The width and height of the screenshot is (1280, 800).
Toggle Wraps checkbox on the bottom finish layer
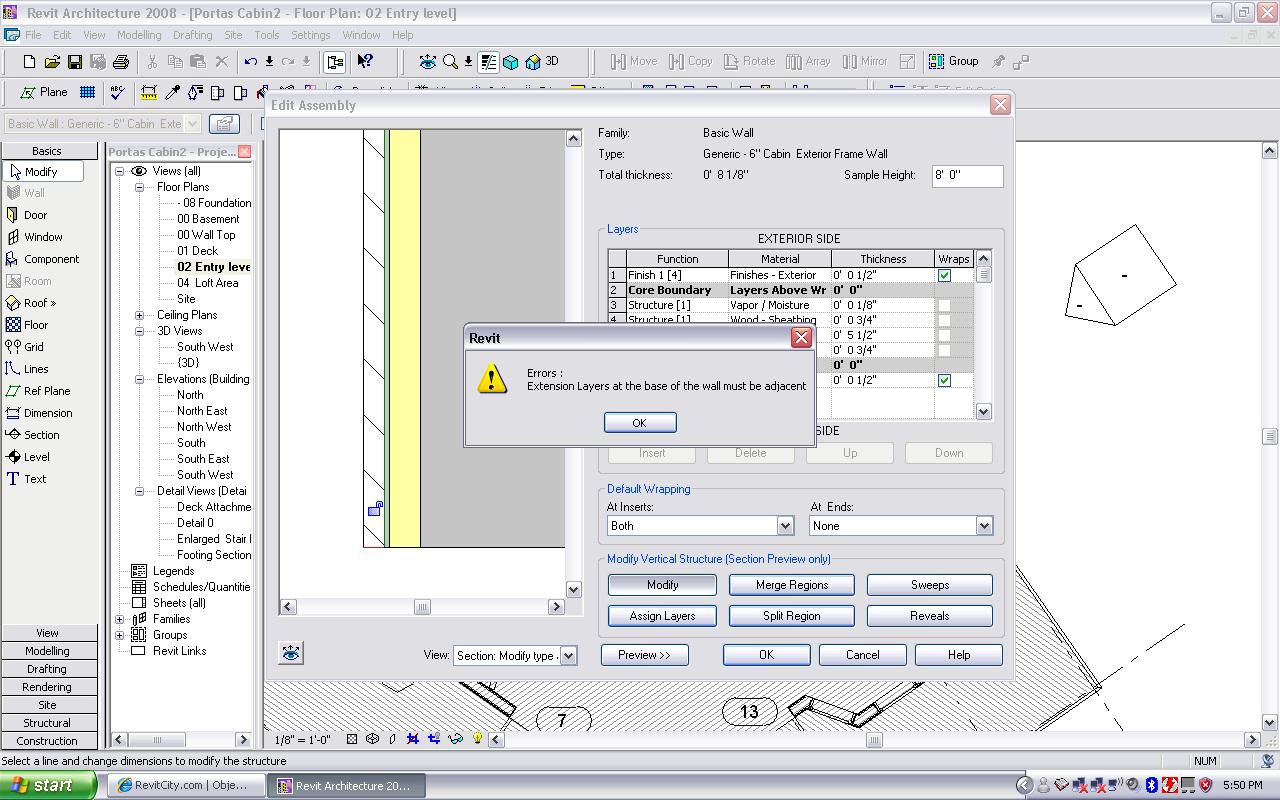tap(944, 380)
